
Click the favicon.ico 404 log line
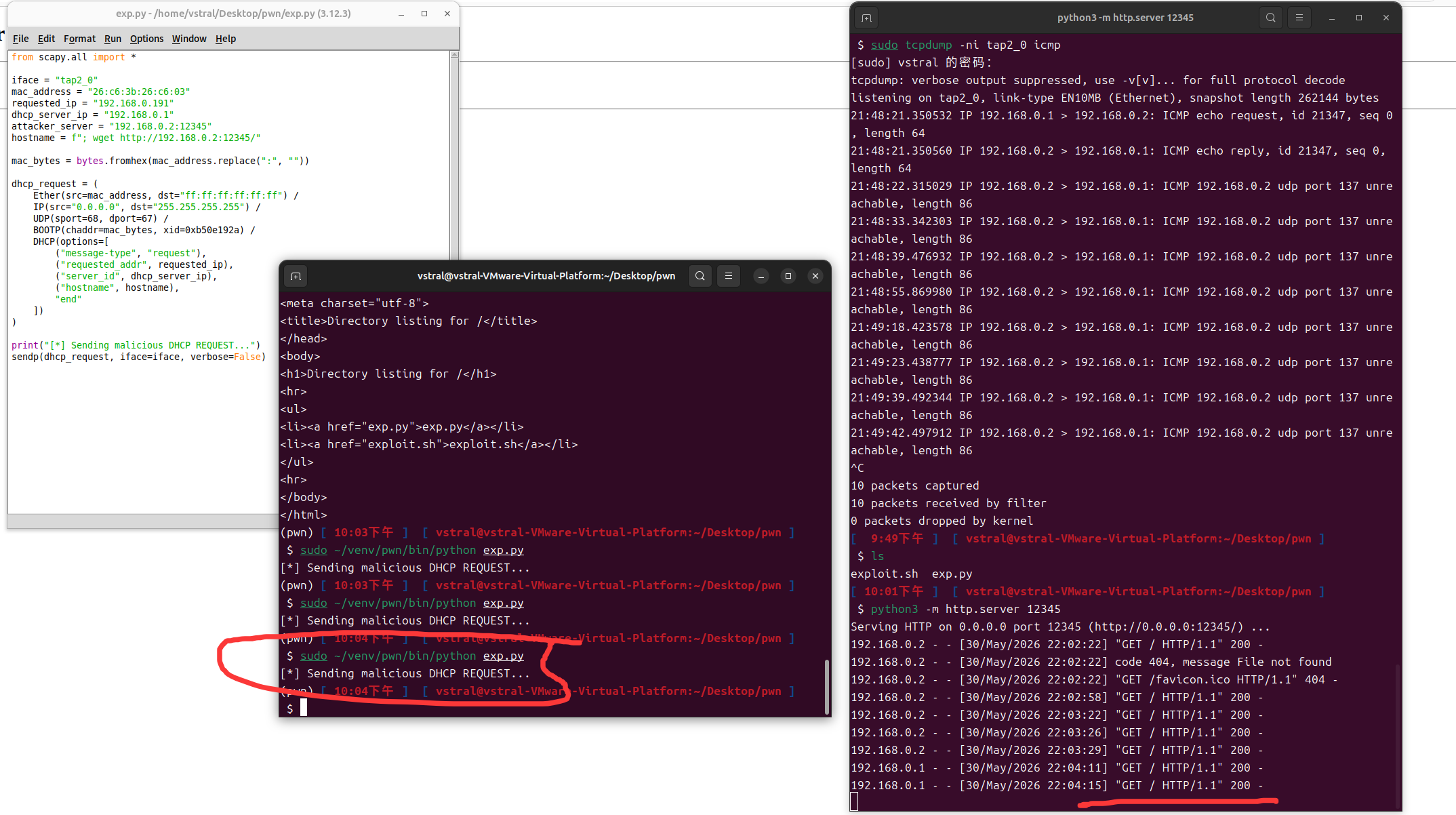pos(1094,679)
